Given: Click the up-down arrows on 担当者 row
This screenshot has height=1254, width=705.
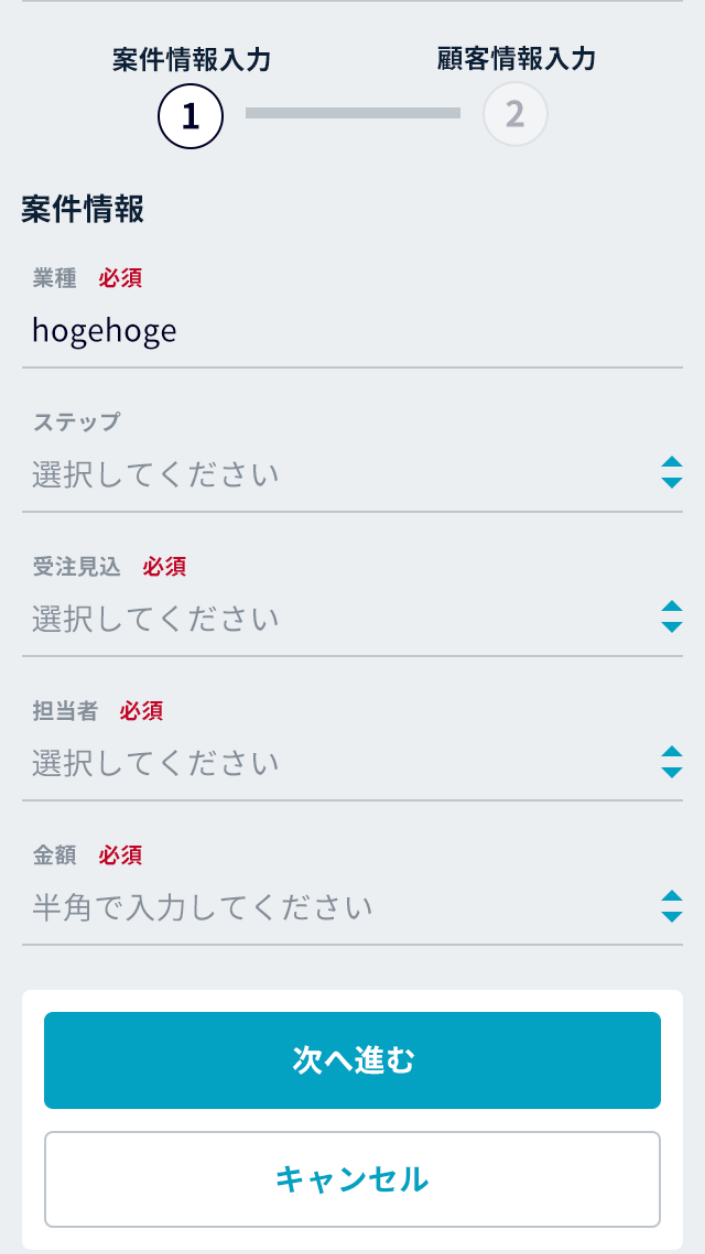Looking at the screenshot, I should pyautogui.click(x=672, y=762).
